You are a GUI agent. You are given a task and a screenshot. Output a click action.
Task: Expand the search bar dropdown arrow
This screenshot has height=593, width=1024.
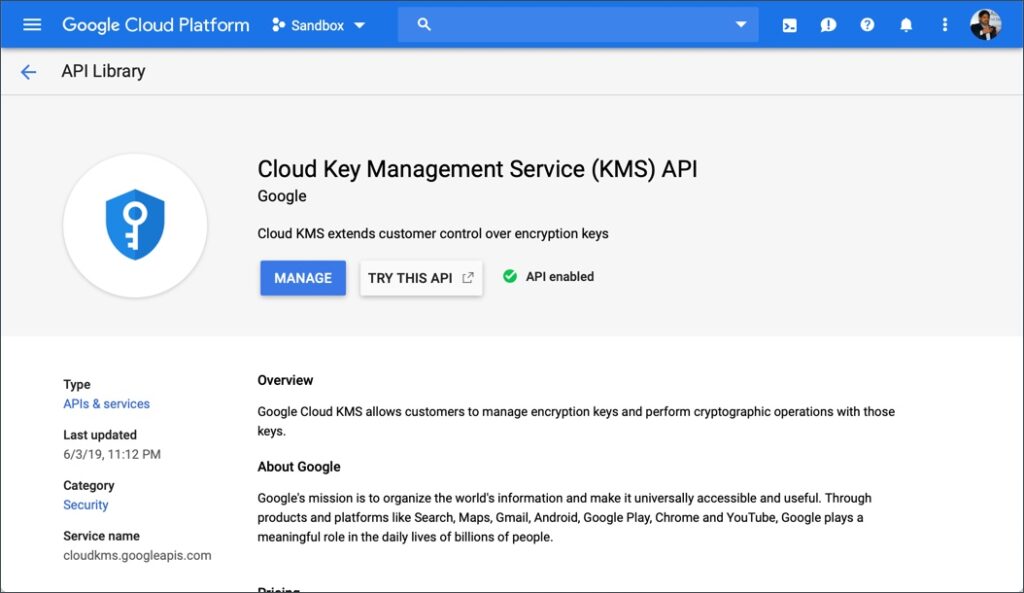pos(740,24)
